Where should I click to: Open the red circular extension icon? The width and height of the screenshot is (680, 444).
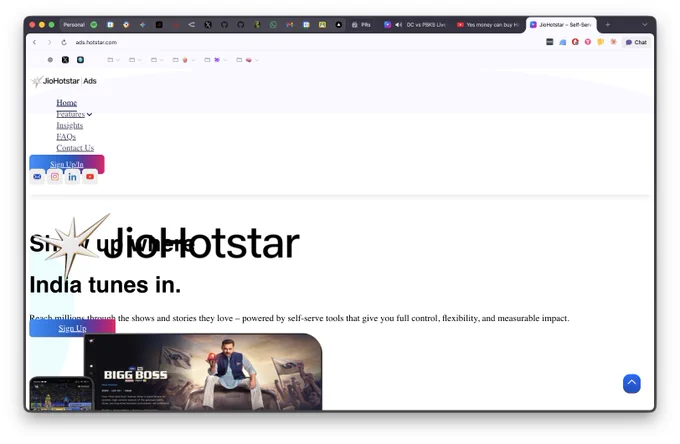(575, 42)
